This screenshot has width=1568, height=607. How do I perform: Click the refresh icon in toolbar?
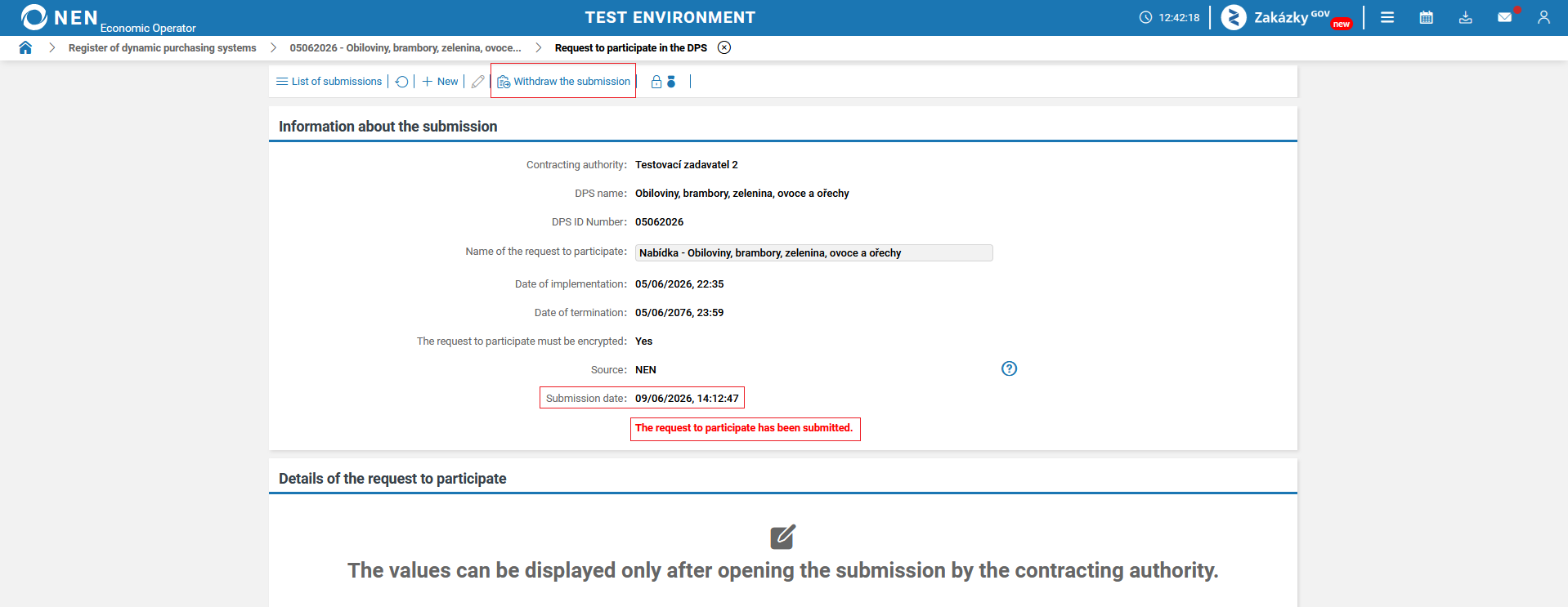point(401,82)
